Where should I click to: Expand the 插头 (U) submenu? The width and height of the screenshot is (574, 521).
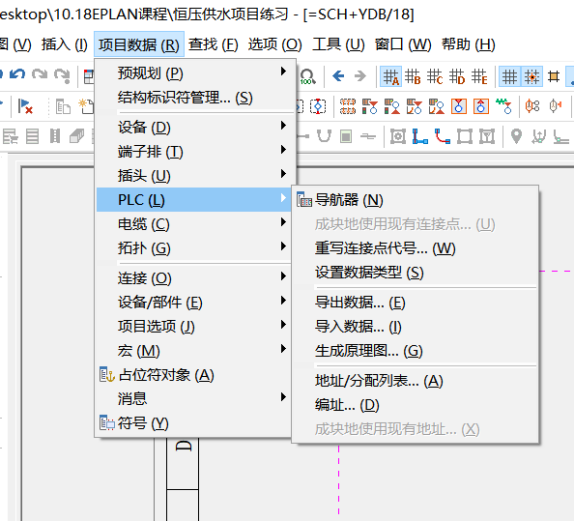pyautogui.click(x=196, y=176)
